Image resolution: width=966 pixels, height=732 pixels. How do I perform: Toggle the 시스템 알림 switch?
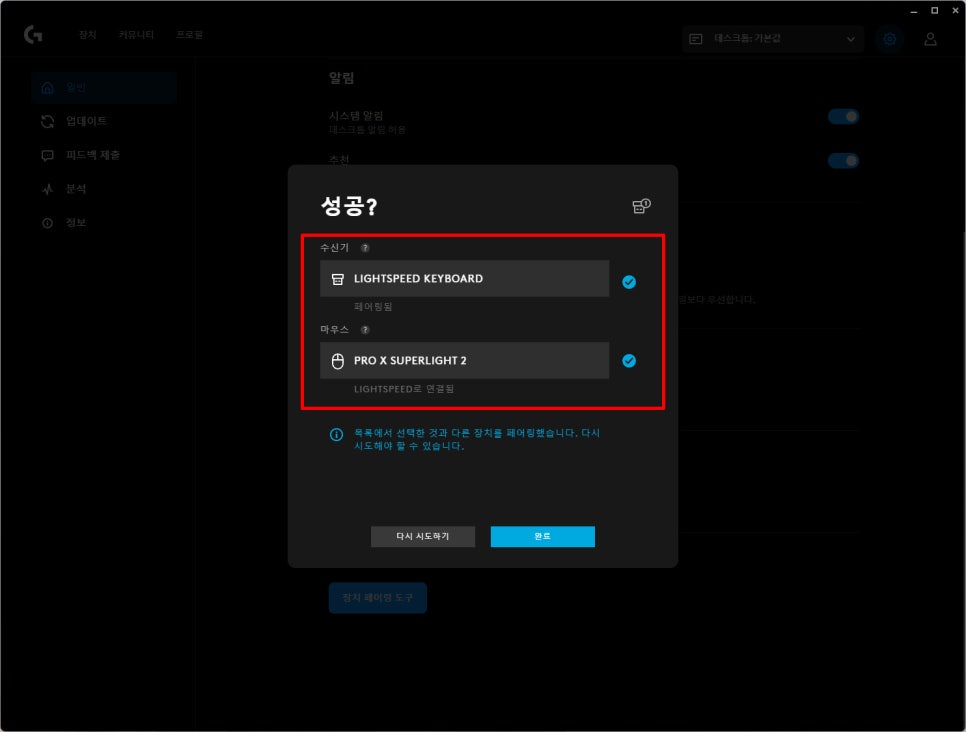843,117
